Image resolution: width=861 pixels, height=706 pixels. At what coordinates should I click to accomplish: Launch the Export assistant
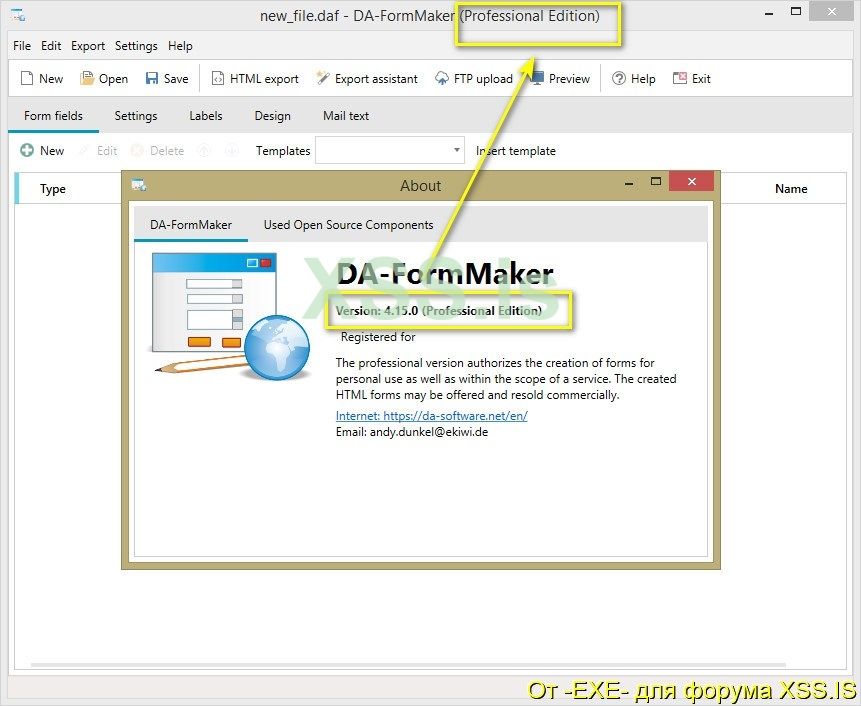click(x=367, y=79)
